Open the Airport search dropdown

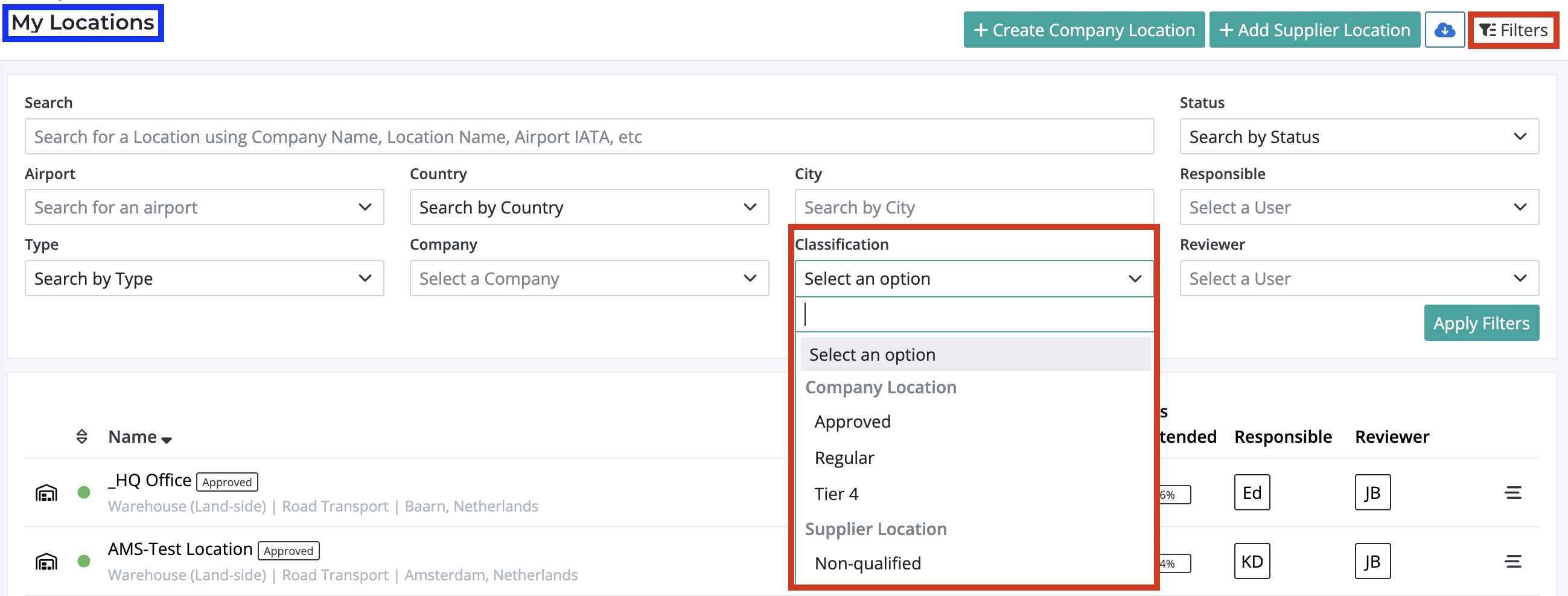coord(204,208)
